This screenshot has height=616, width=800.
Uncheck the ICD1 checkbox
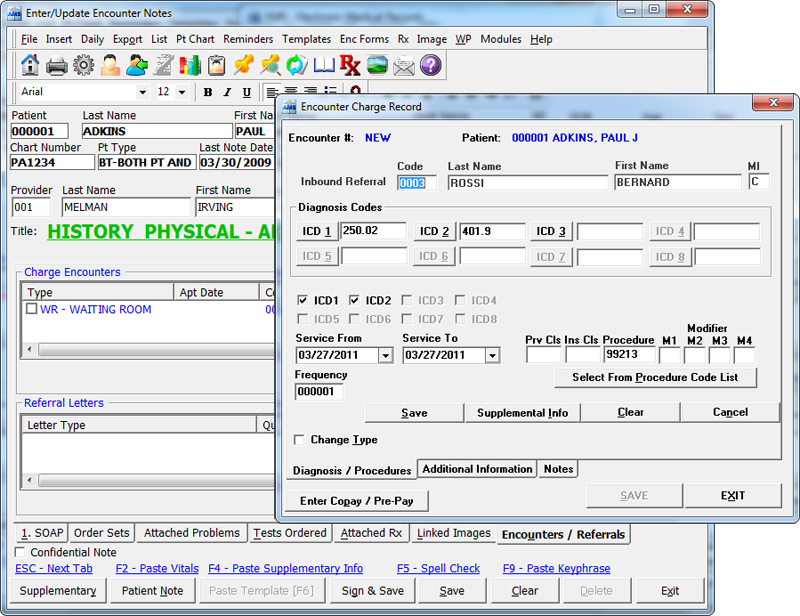pos(304,301)
